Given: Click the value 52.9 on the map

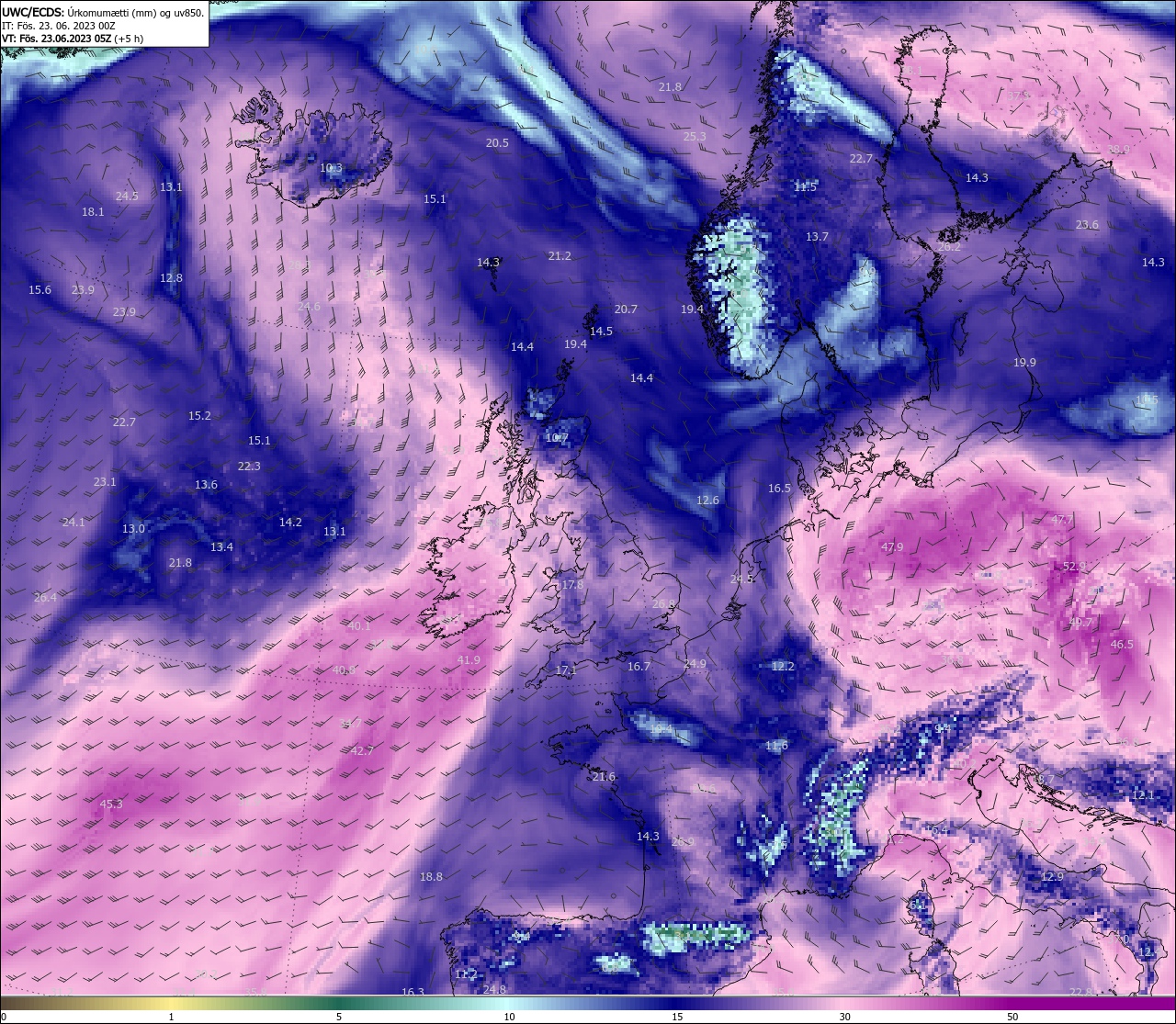Looking at the screenshot, I should [x=1074, y=567].
